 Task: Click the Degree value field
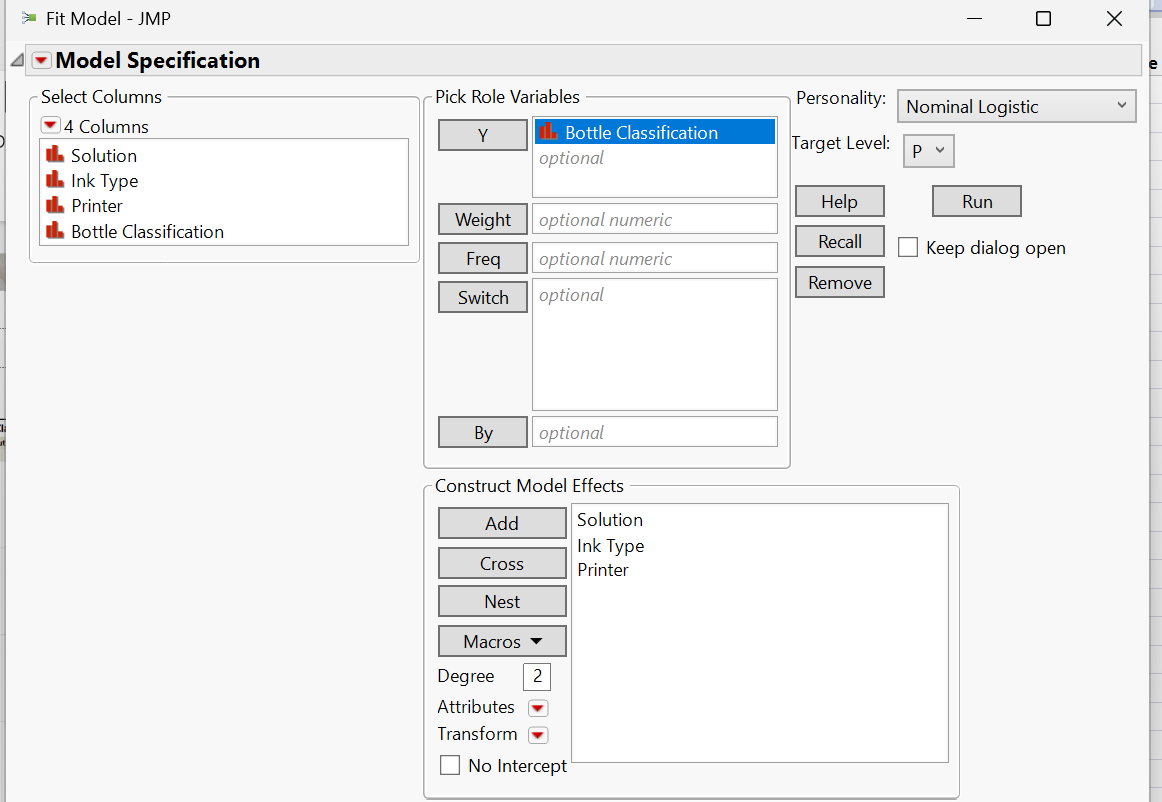pyautogui.click(x=536, y=676)
